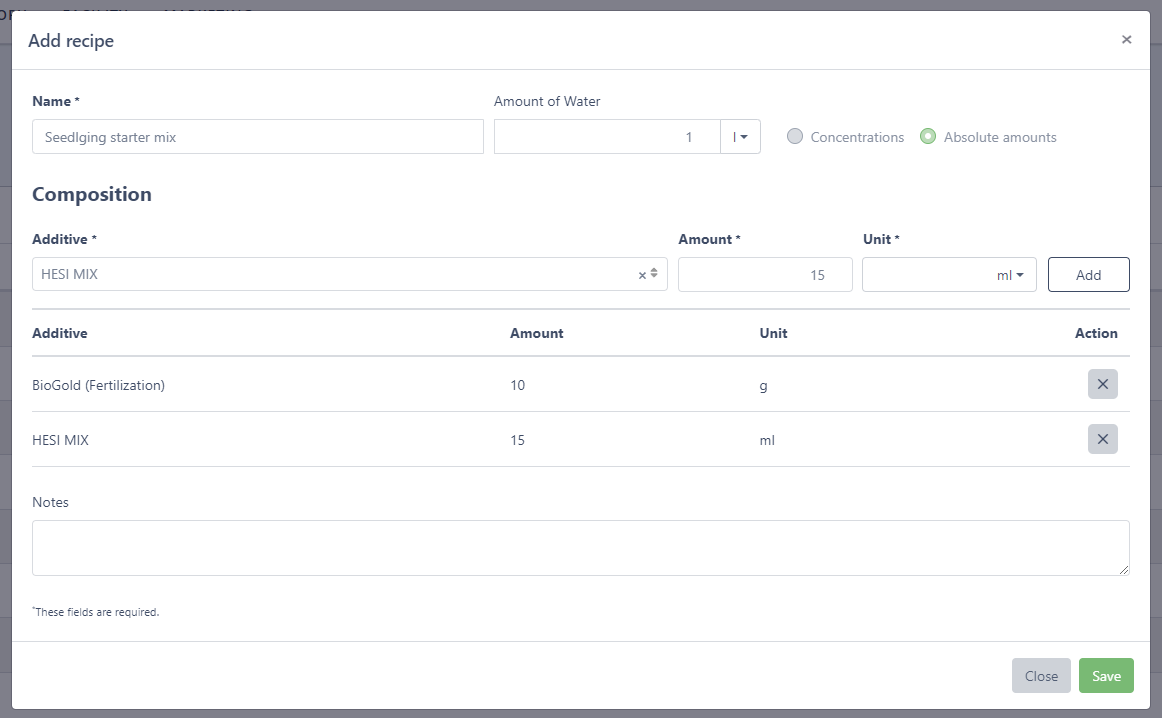This screenshot has height=718, width=1162.
Task: Clear the selected HESI MIX additive
Action: [x=642, y=275]
